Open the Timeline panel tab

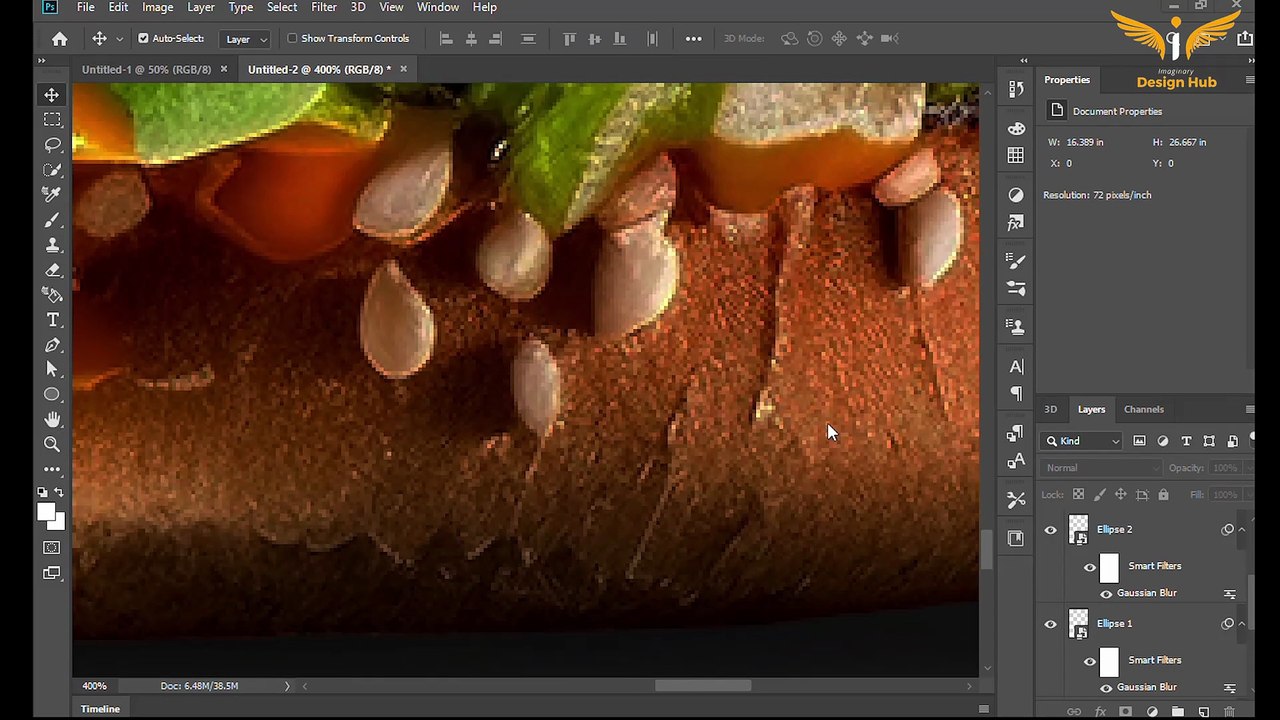[x=100, y=709]
